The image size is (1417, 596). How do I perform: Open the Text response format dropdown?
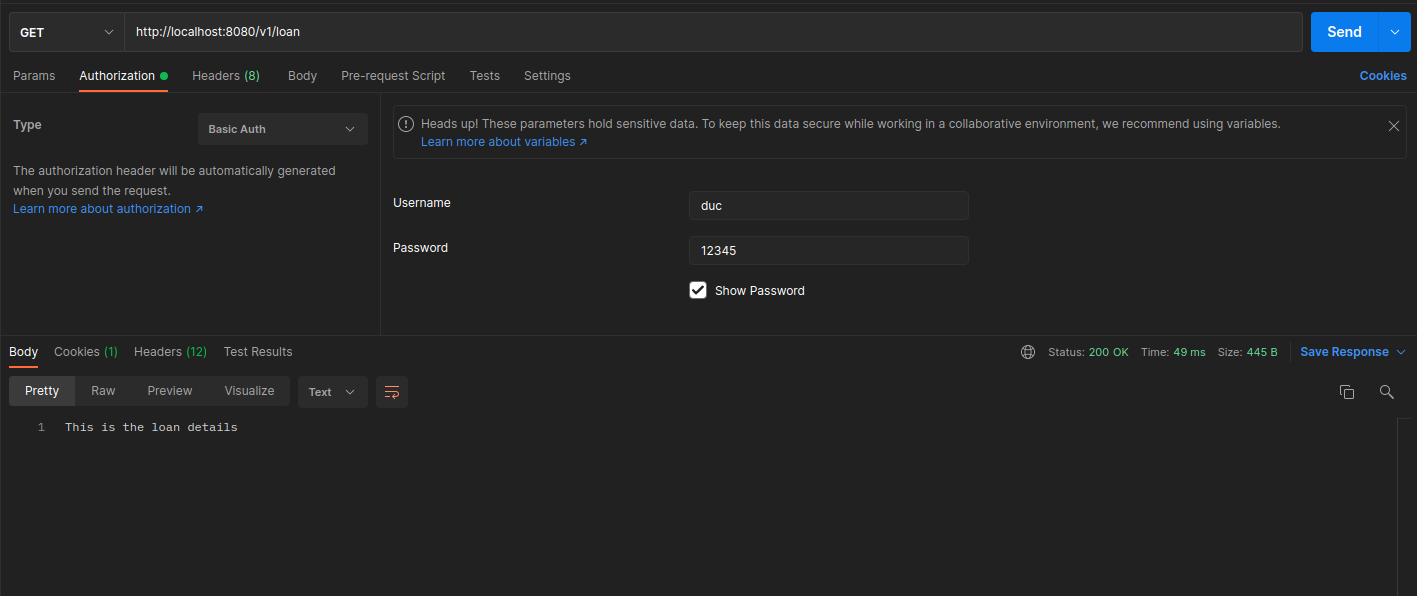tap(332, 392)
